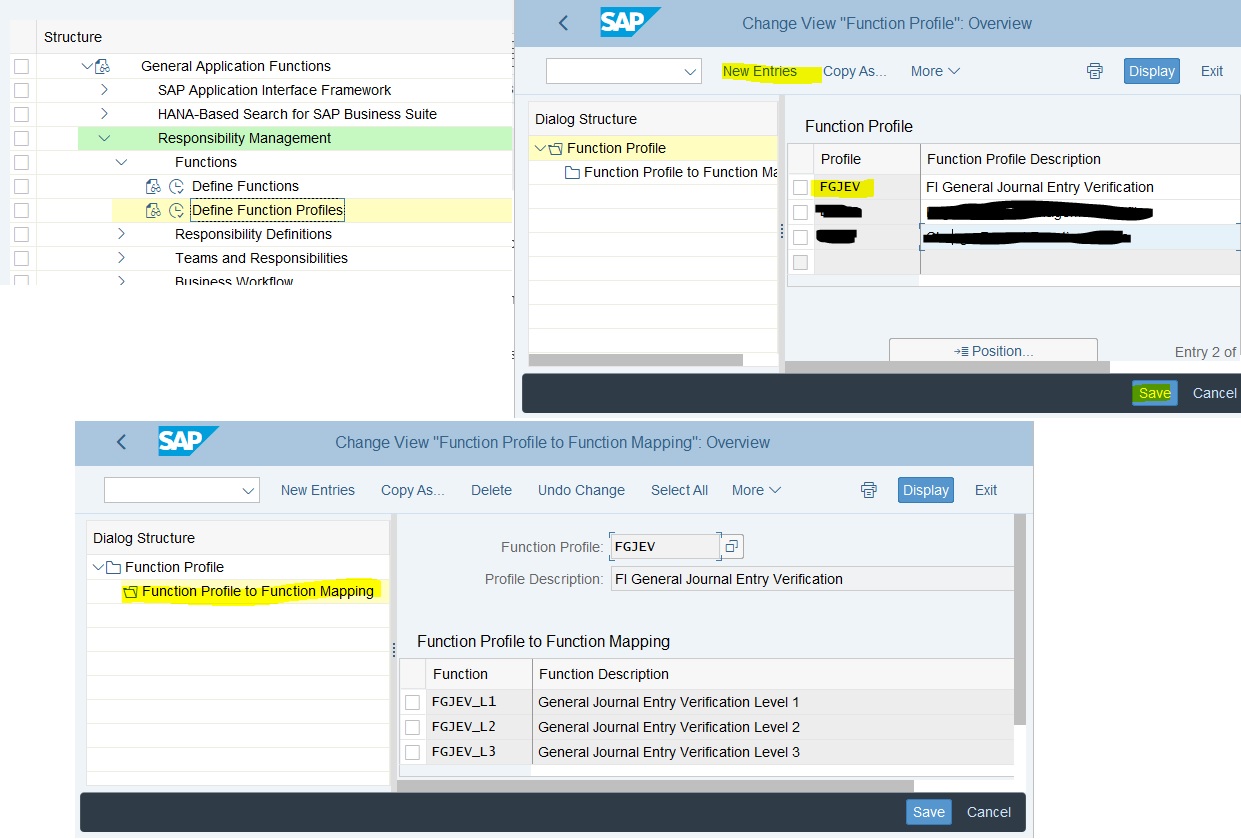Screen dimensions: 1241x839
Task: Check the FGJEV_L1 function row checkbox
Action: (412, 702)
